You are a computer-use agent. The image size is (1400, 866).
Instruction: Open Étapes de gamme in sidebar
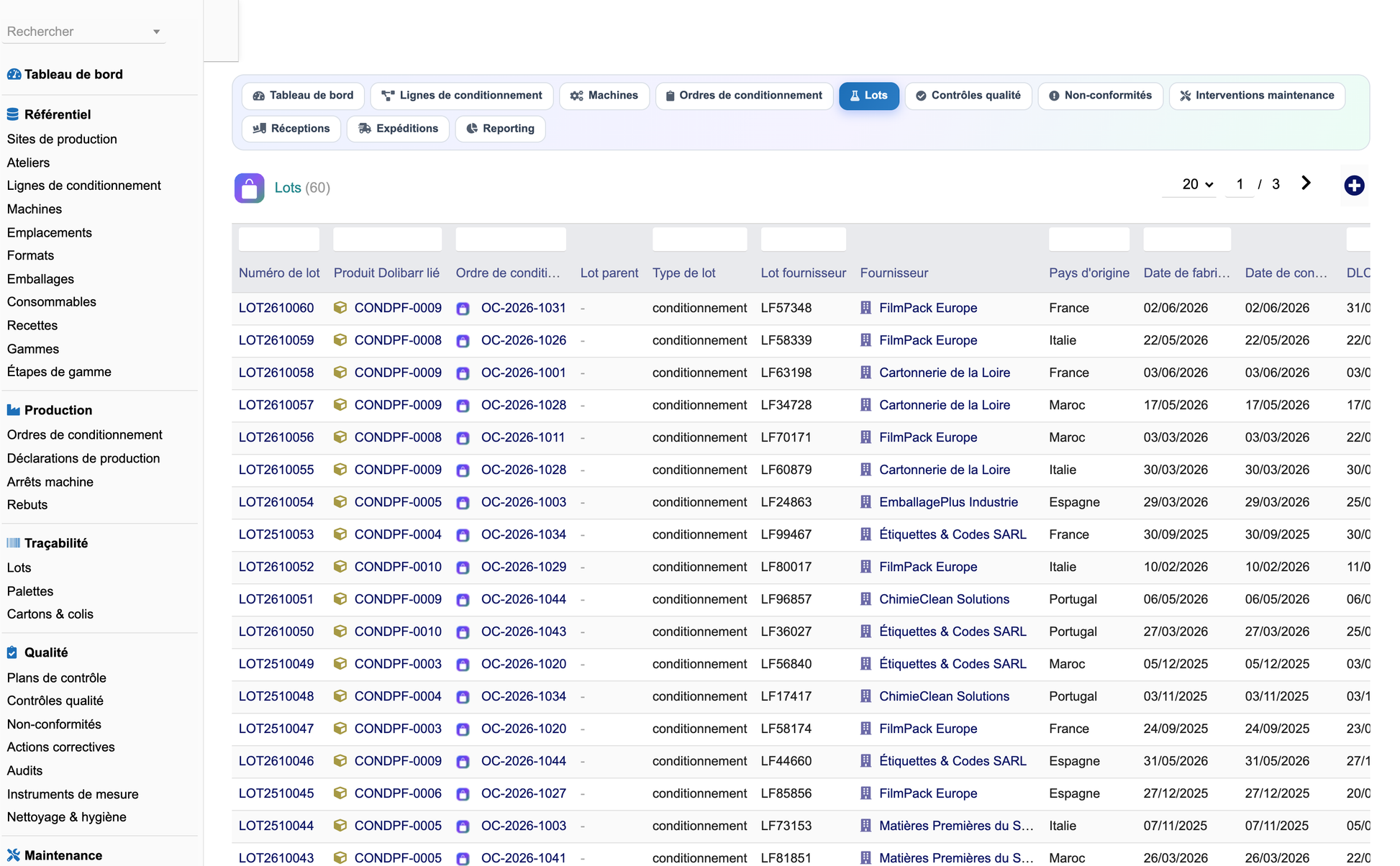click(x=59, y=372)
